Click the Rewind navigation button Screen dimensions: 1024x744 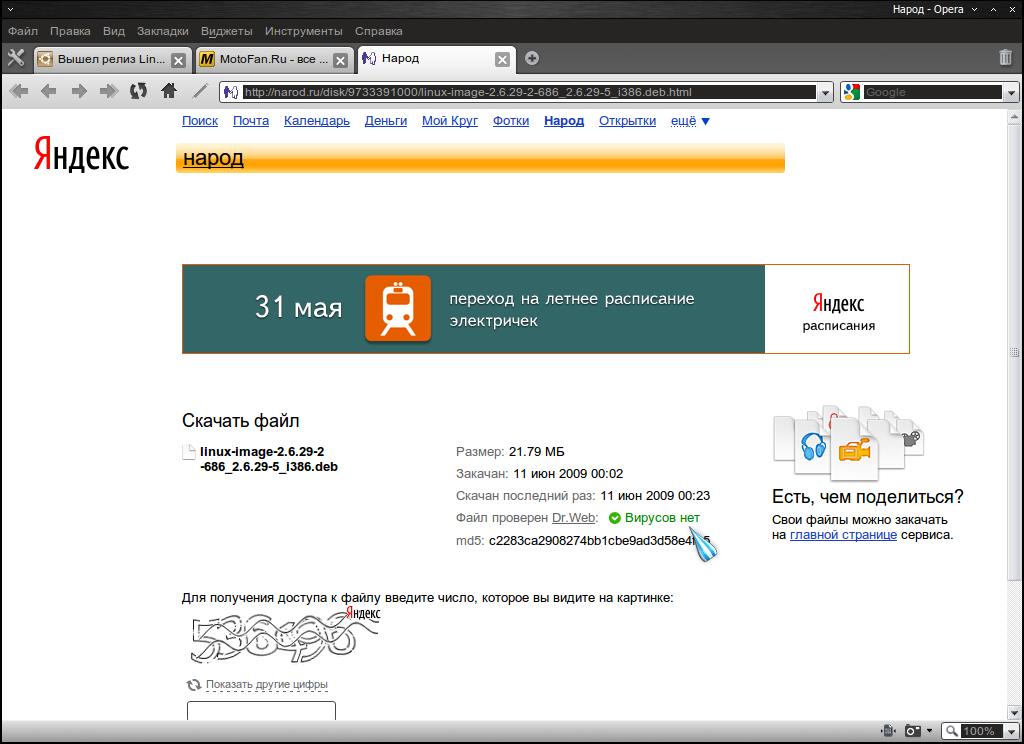pos(19,91)
